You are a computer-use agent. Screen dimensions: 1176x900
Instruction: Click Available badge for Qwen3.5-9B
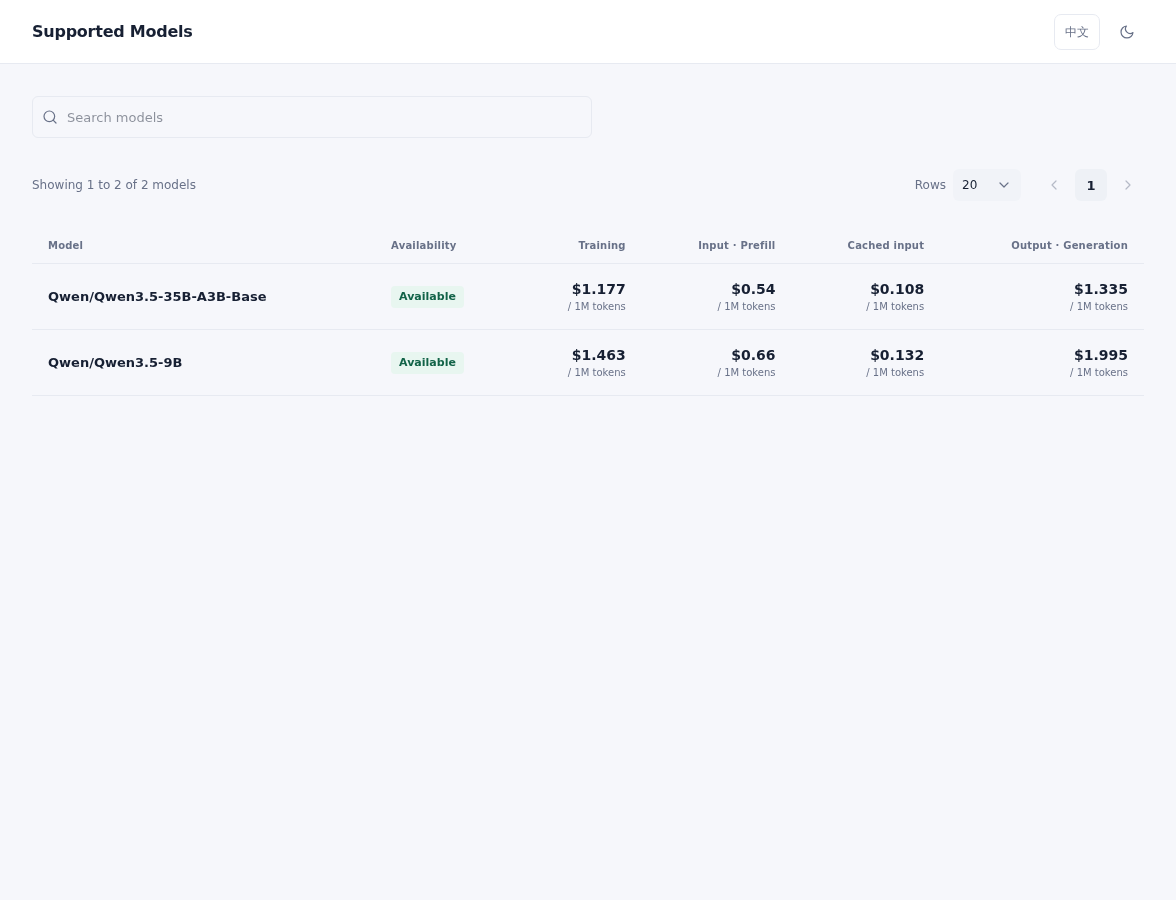[427, 362]
